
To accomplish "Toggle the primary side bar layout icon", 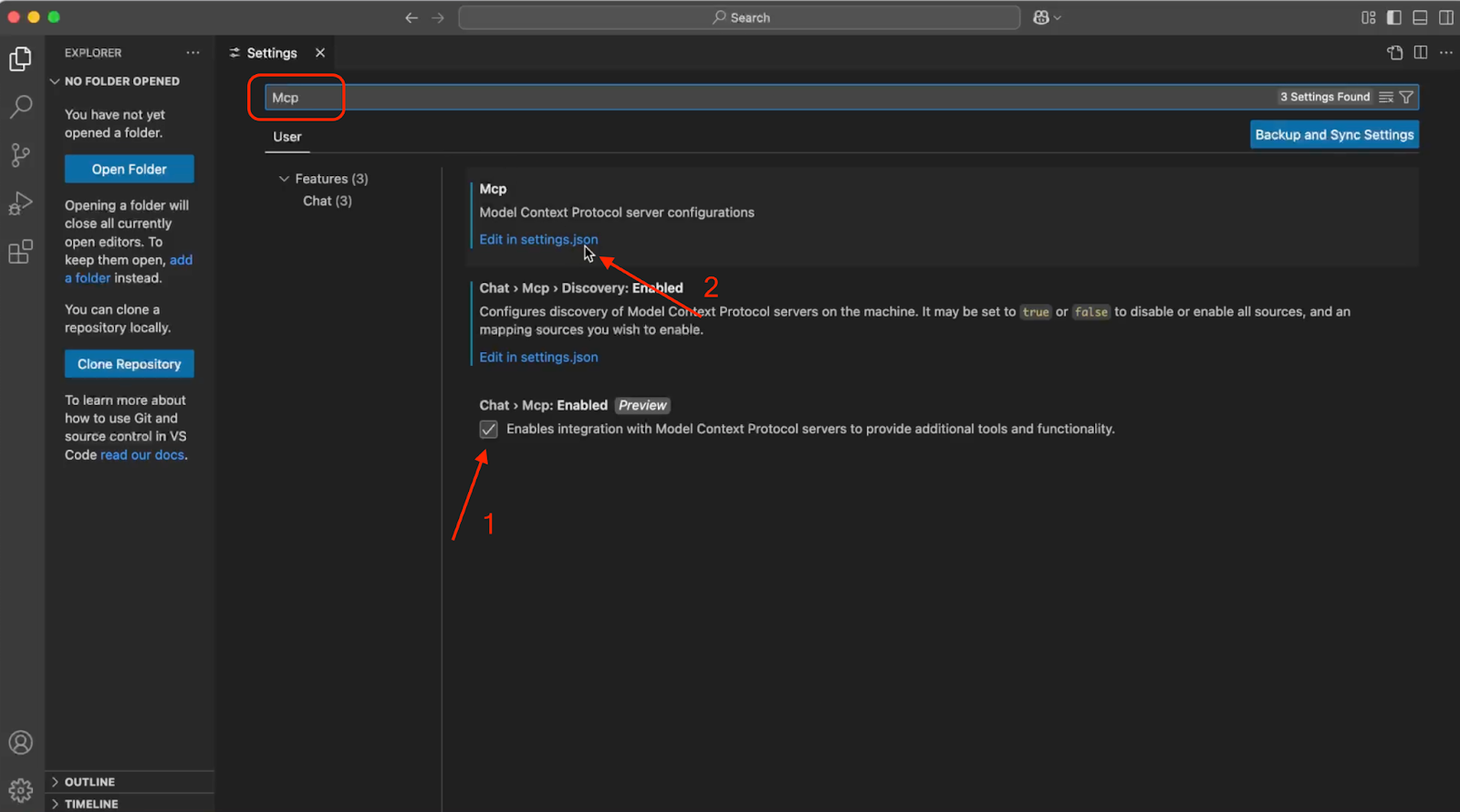I will coord(1394,17).
